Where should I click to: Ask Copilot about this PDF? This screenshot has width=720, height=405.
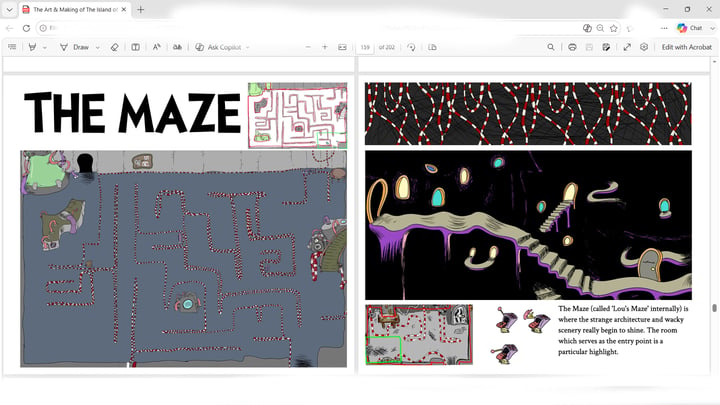point(218,47)
